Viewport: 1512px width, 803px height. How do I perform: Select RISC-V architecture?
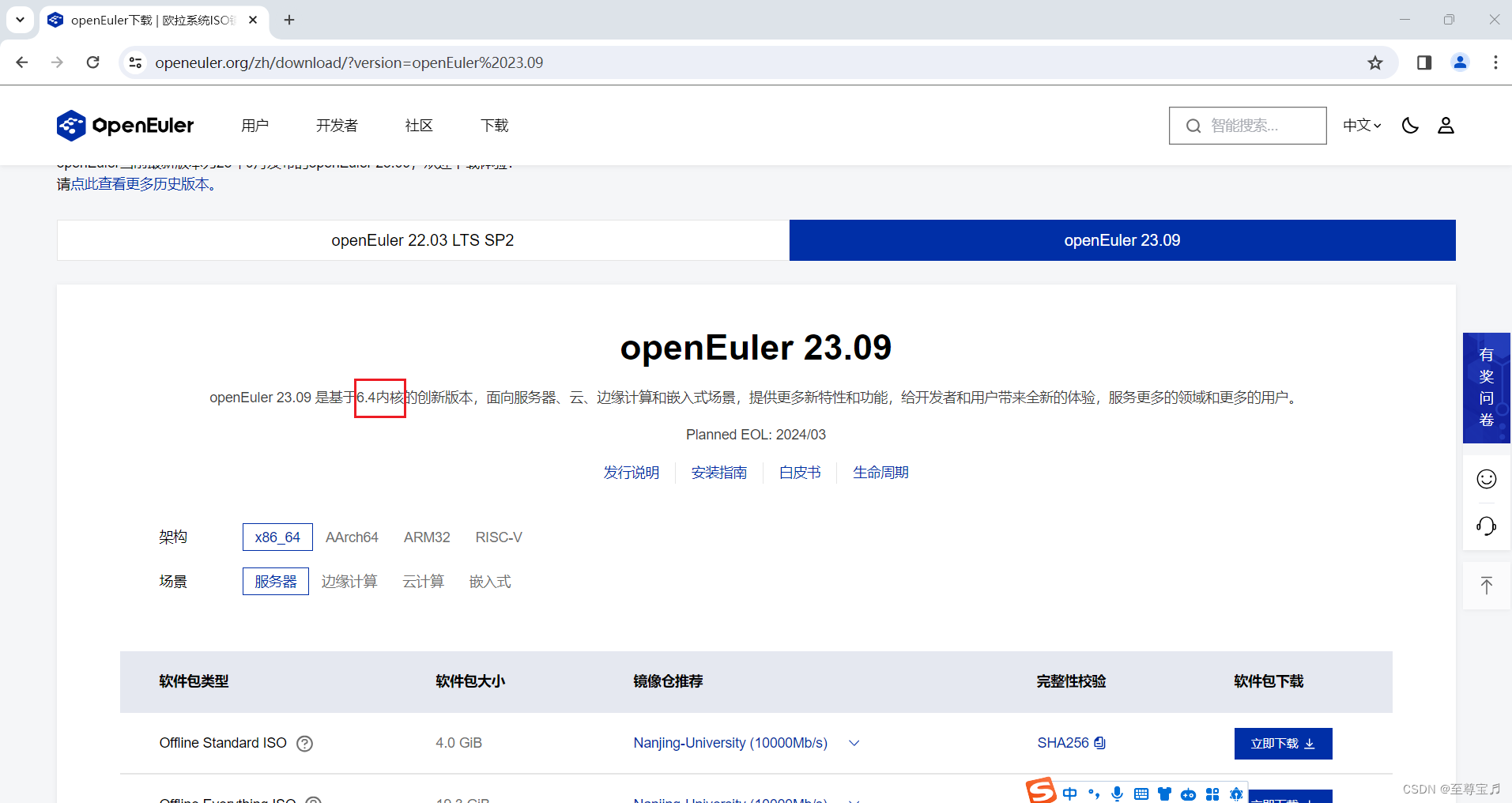pos(499,537)
